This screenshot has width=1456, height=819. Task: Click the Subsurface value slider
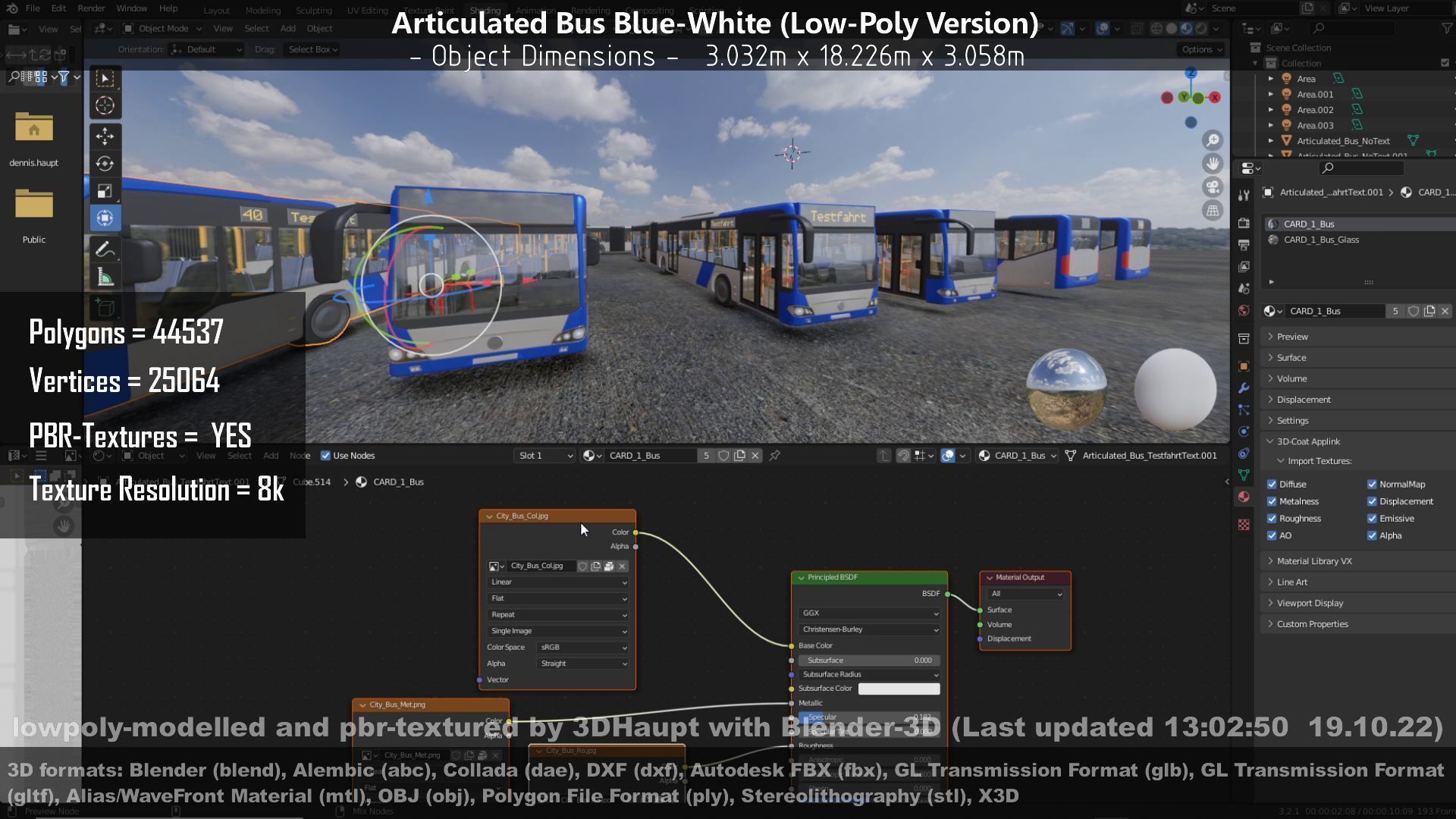coord(870,661)
